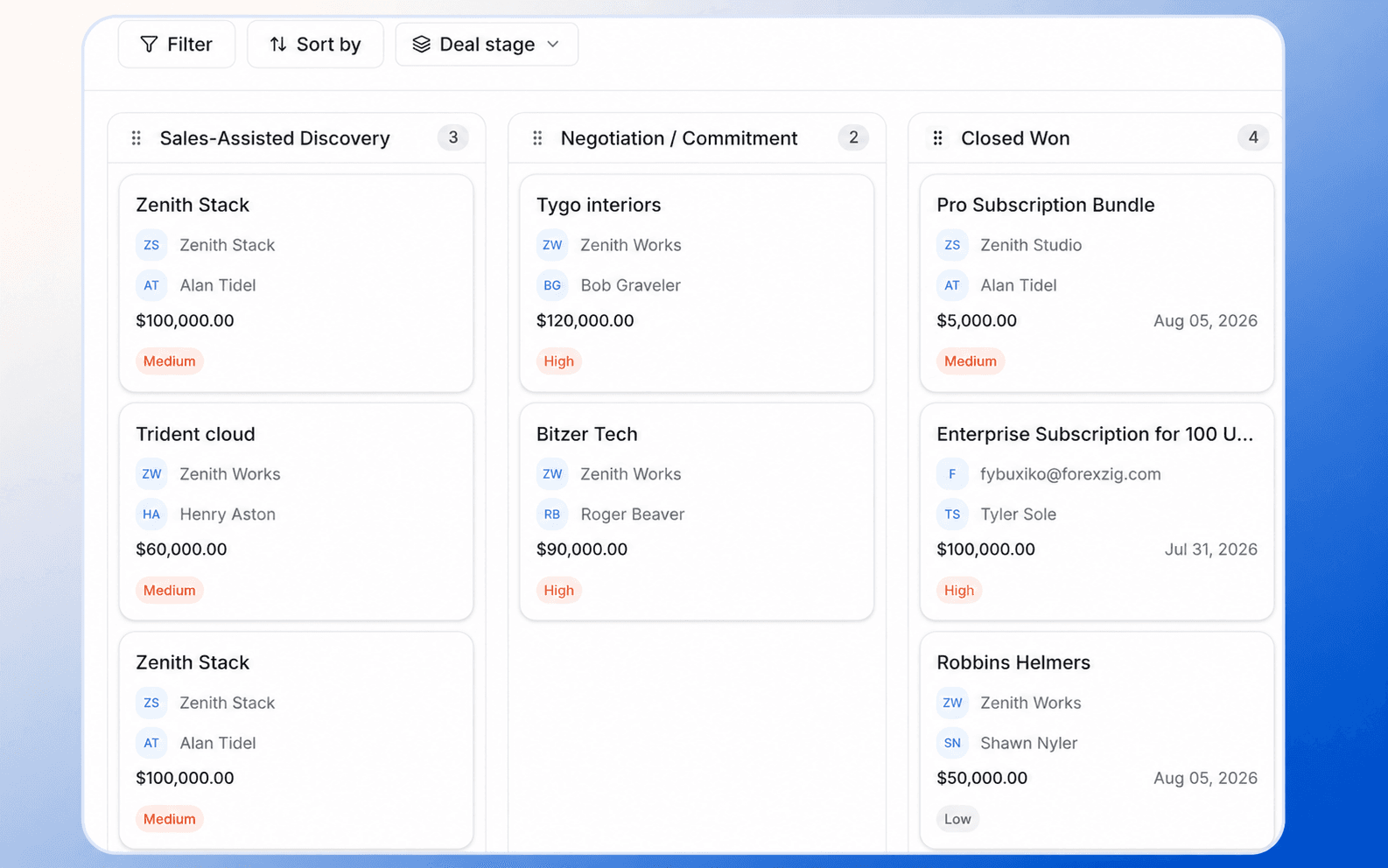This screenshot has width=1388, height=868.
Task: Click F avatar for fybuxiko@forexzig.com
Action: click(x=952, y=474)
